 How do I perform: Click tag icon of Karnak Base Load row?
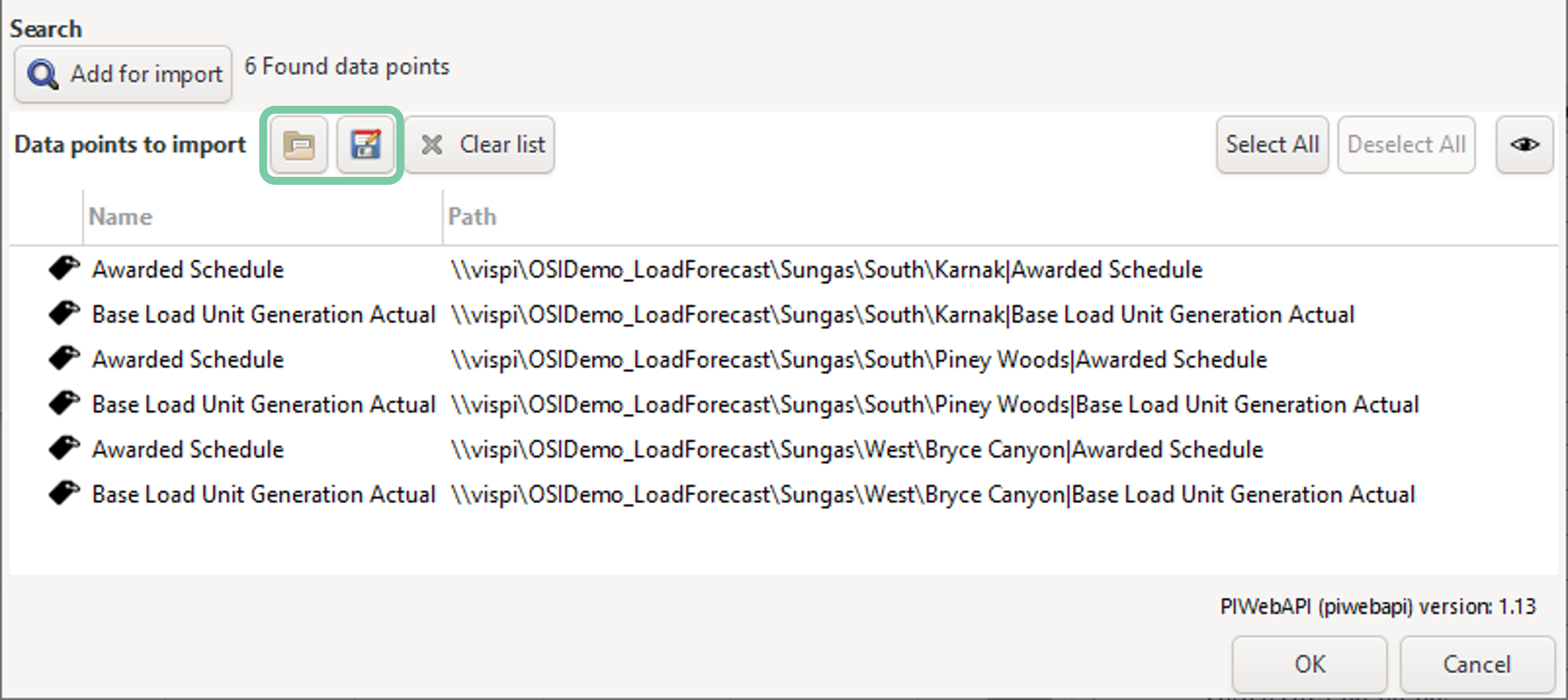coord(64,313)
